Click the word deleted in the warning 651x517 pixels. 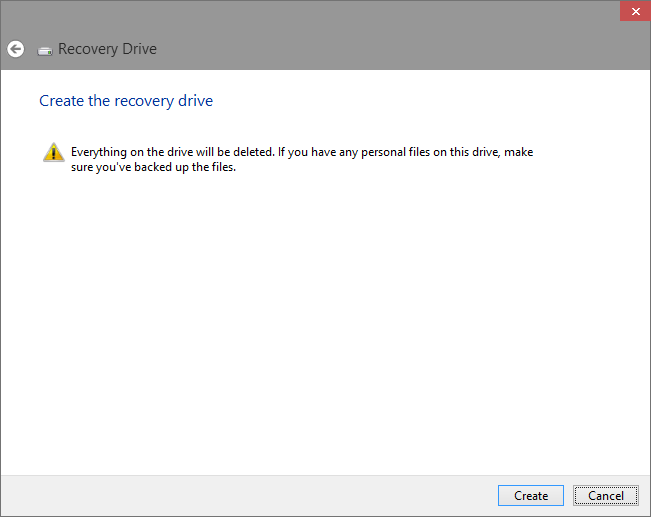tap(250, 152)
